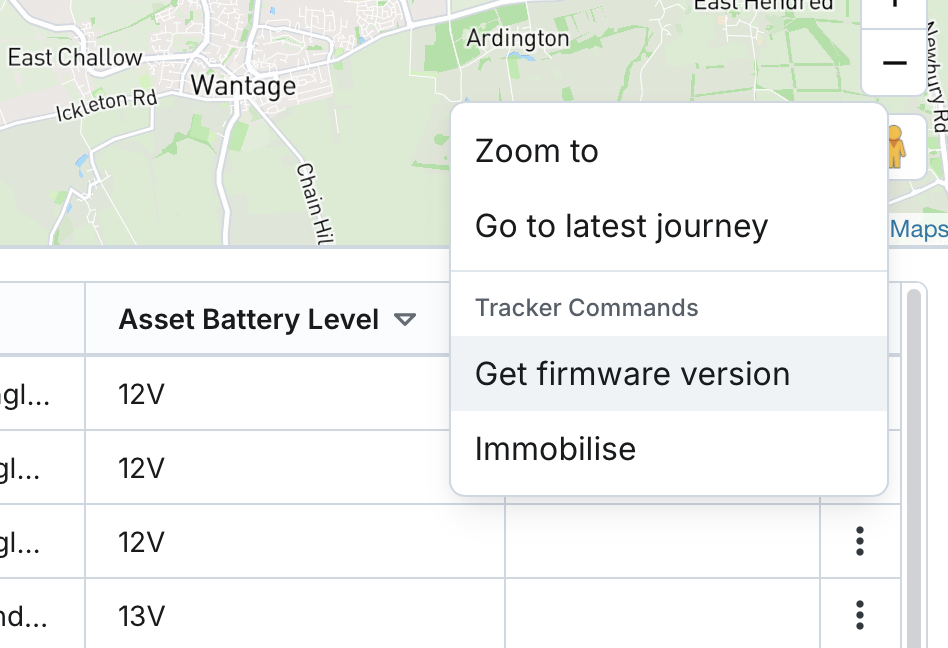Screen dimensions: 948x648
Task: Open three-dot menu in third 12V row
Action: [x=860, y=541]
